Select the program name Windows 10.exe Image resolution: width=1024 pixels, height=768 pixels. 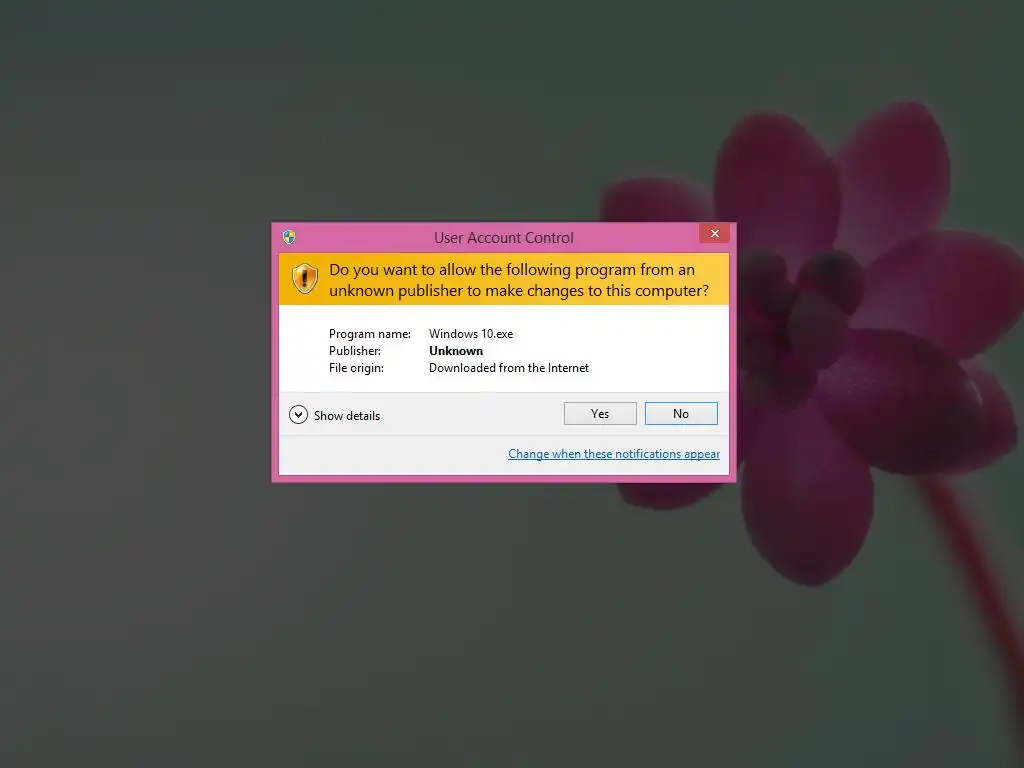coord(471,334)
